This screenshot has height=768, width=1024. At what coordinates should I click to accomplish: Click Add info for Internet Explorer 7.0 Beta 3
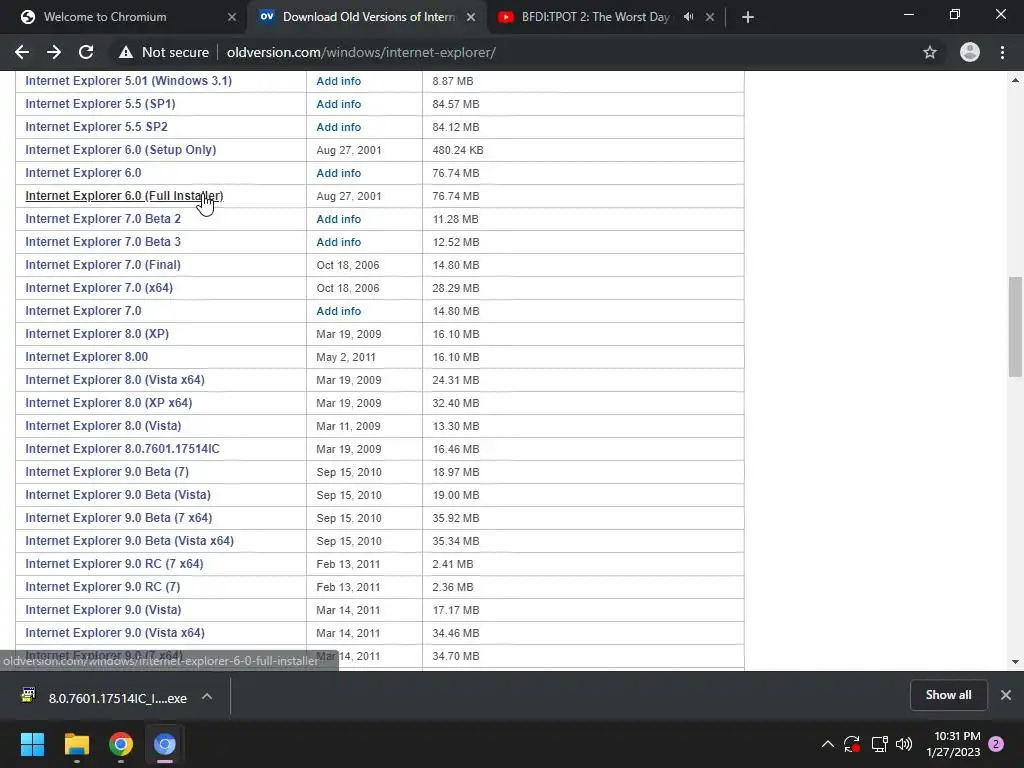pos(338,242)
